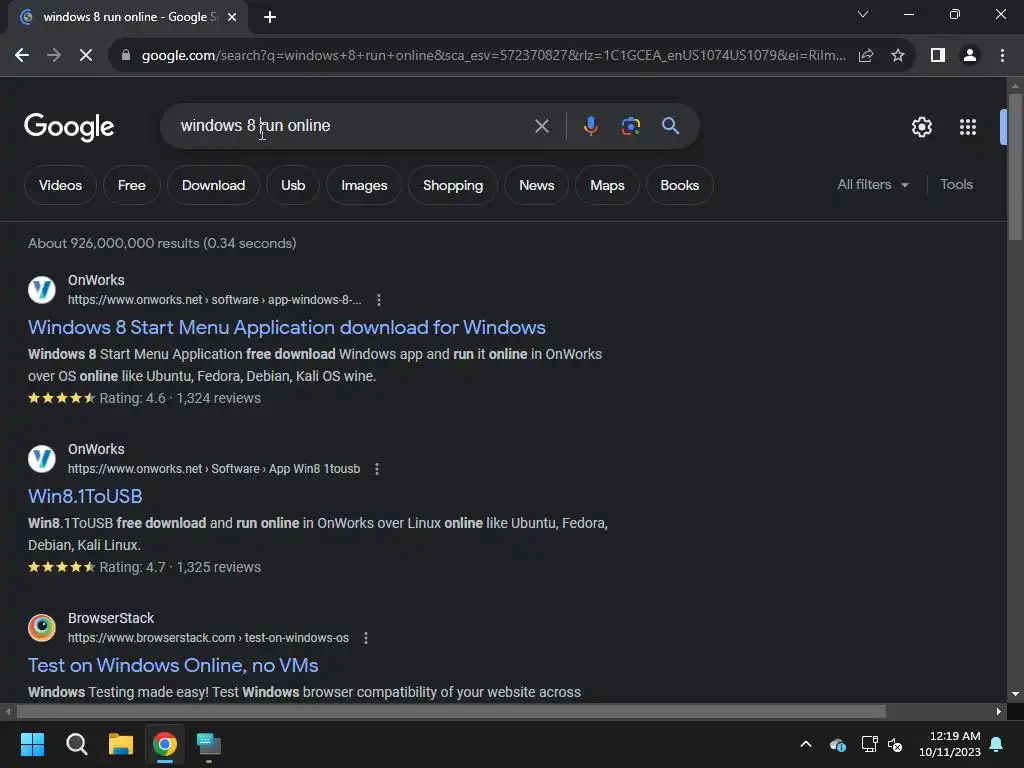Viewport: 1024px width, 768px height.
Task: Open more options for first OnWorks result
Action: tap(379, 300)
